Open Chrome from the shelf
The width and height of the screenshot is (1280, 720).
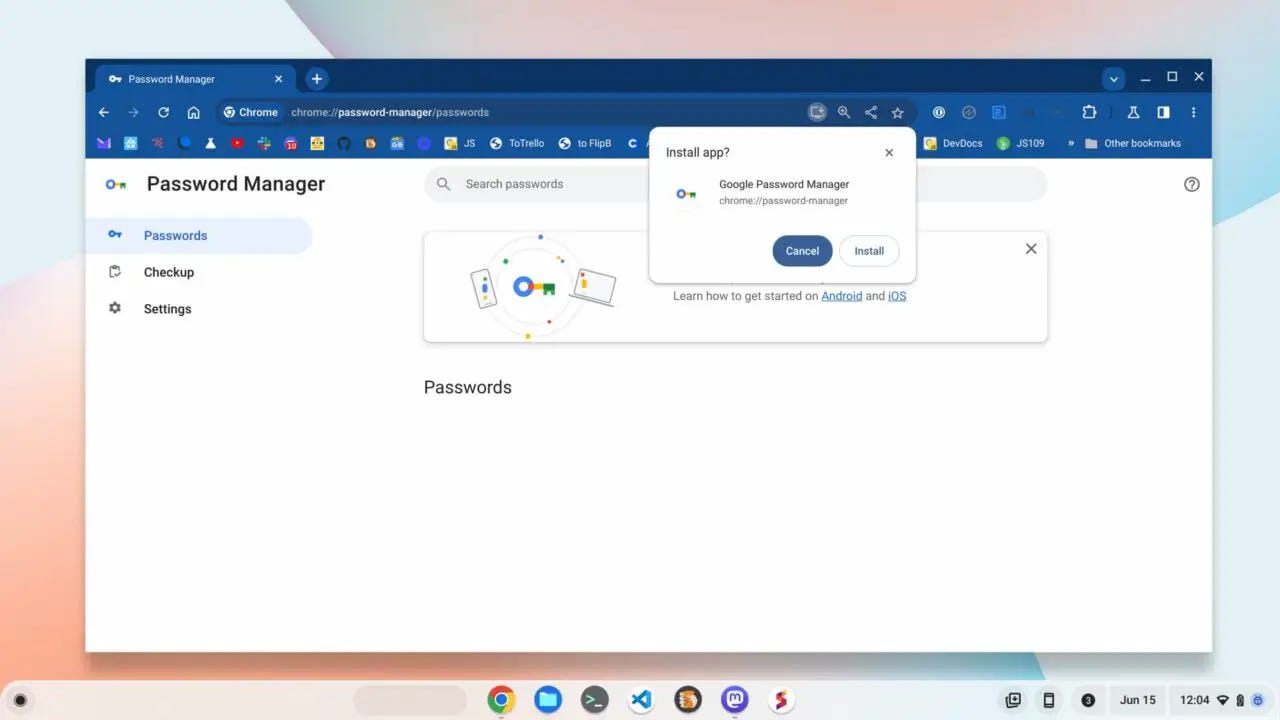pyautogui.click(x=501, y=700)
